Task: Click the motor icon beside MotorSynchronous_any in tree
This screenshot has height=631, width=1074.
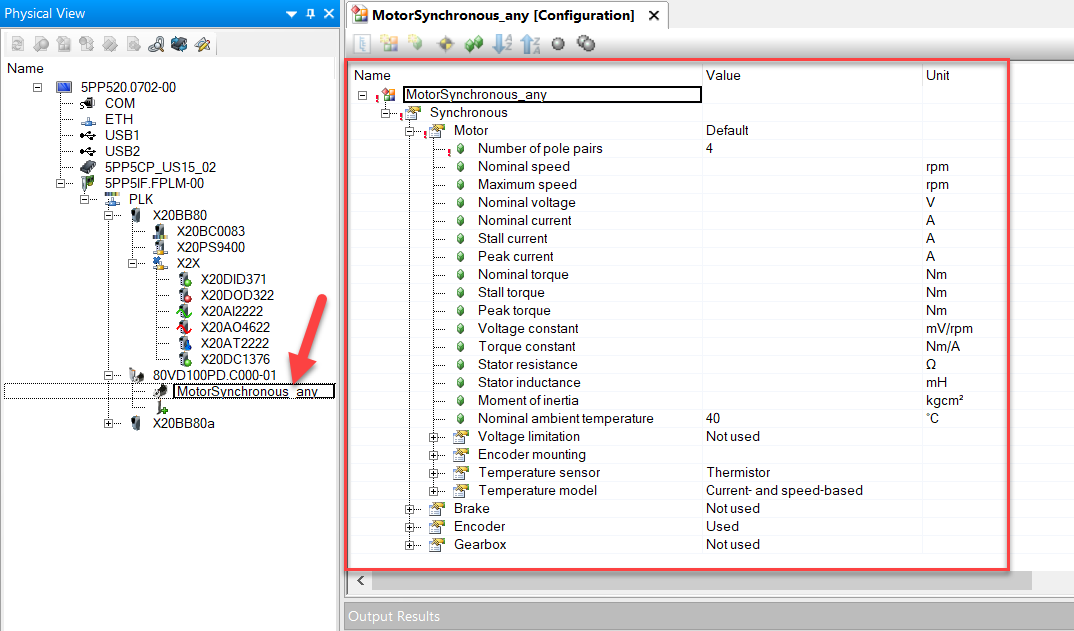Action: click(161, 391)
